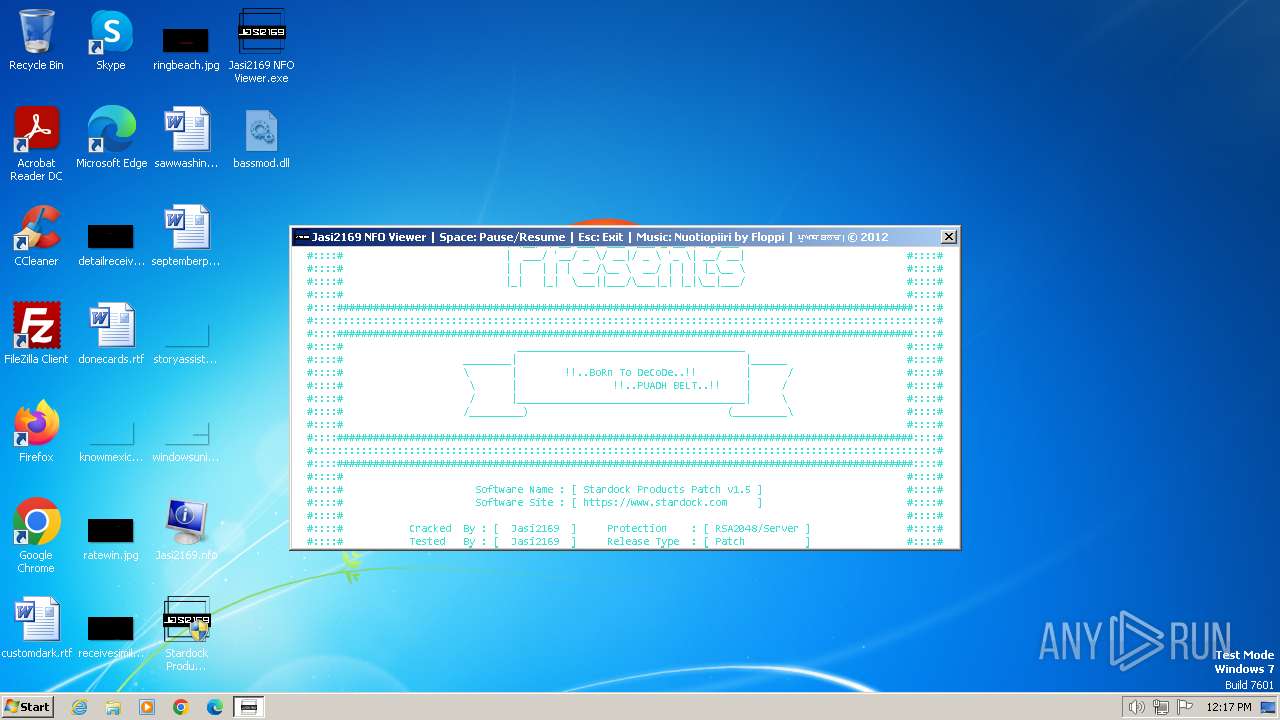The width and height of the screenshot is (1280, 720).
Task: Open the volume control tray icon
Action: pyautogui.click(x=1136, y=707)
